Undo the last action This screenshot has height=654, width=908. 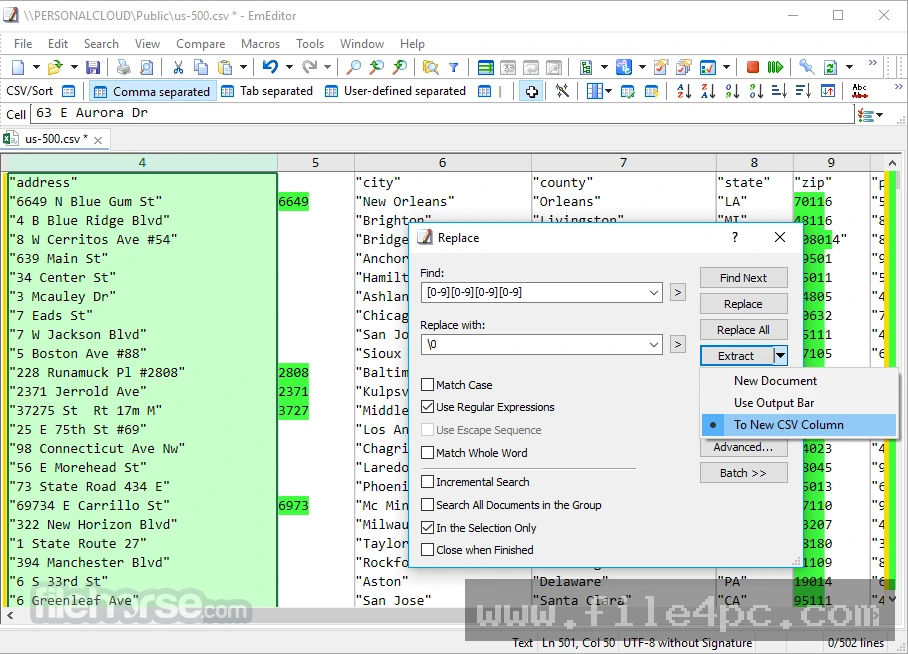click(270, 67)
